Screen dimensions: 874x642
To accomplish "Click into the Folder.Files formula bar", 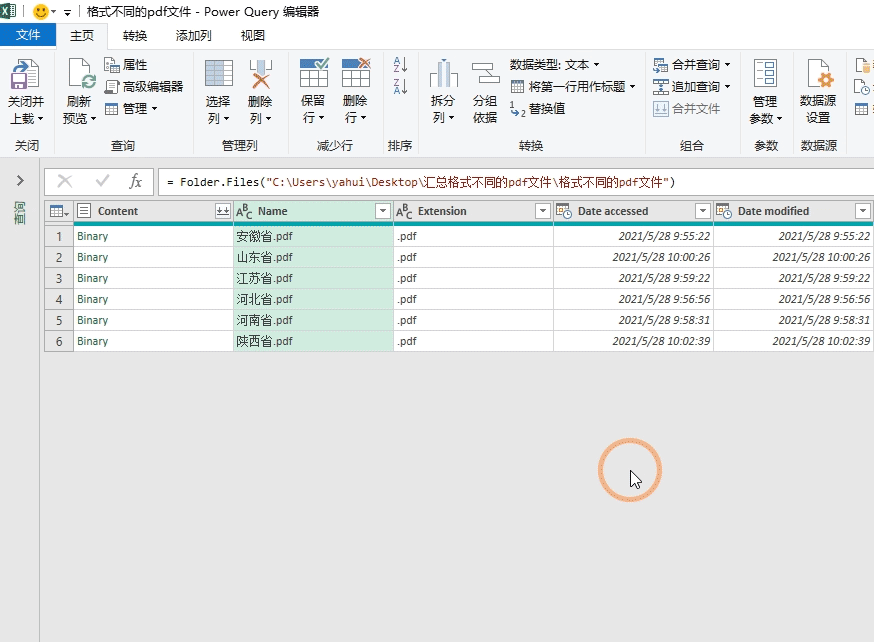I will coord(516,182).
